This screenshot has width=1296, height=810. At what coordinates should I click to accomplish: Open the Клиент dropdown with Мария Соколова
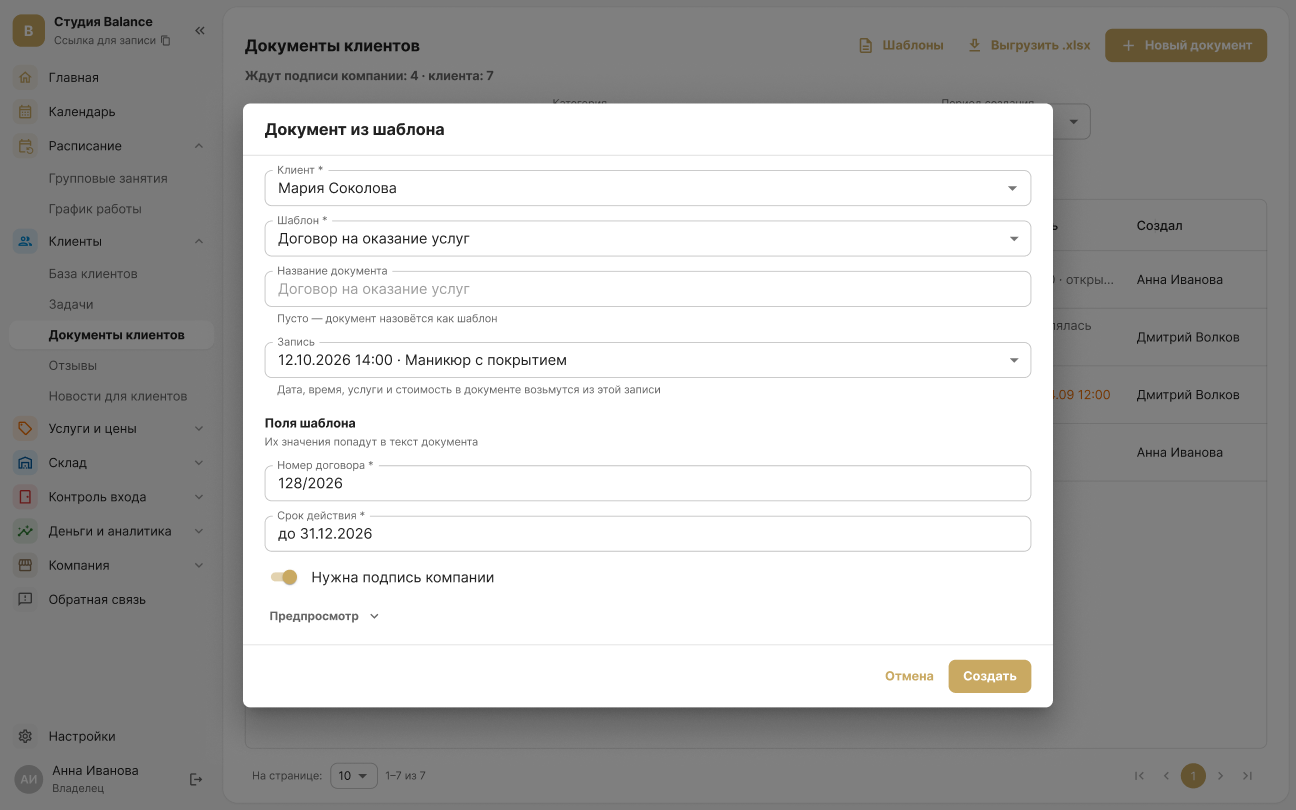tap(648, 188)
